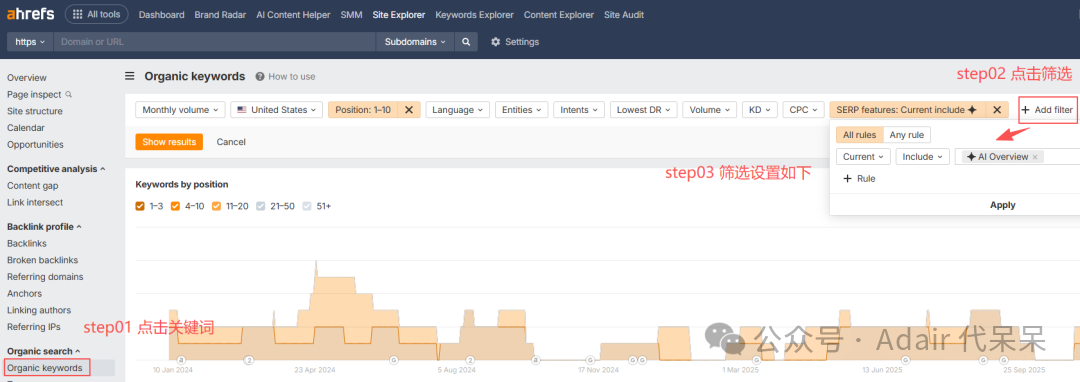Click the Ahrefs logo

pyautogui.click(x=31, y=14)
